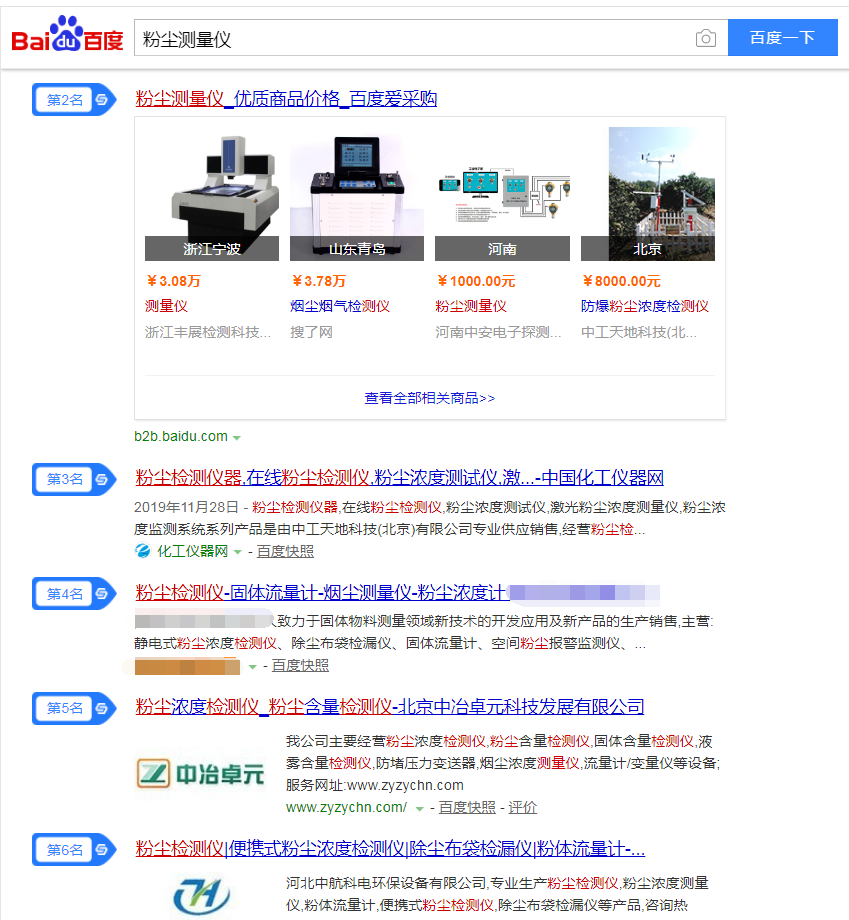Open 百度快照 for the 第4名 result
This screenshot has width=849, height=920.
point(300,665)
